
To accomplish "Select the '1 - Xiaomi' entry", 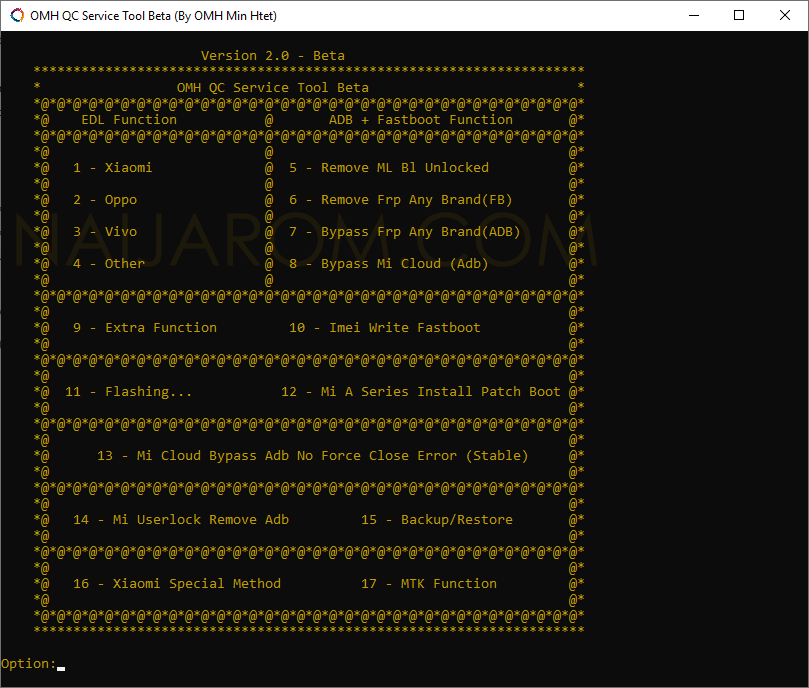I will click(112, 168).
